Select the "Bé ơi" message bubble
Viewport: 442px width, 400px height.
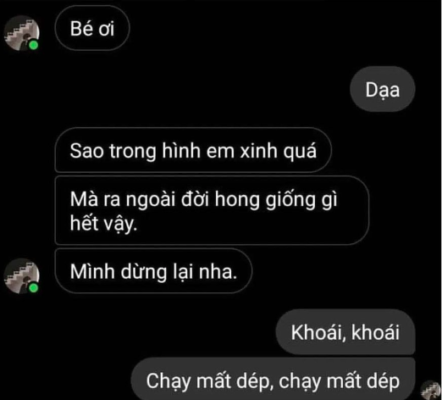coord(92,28)
